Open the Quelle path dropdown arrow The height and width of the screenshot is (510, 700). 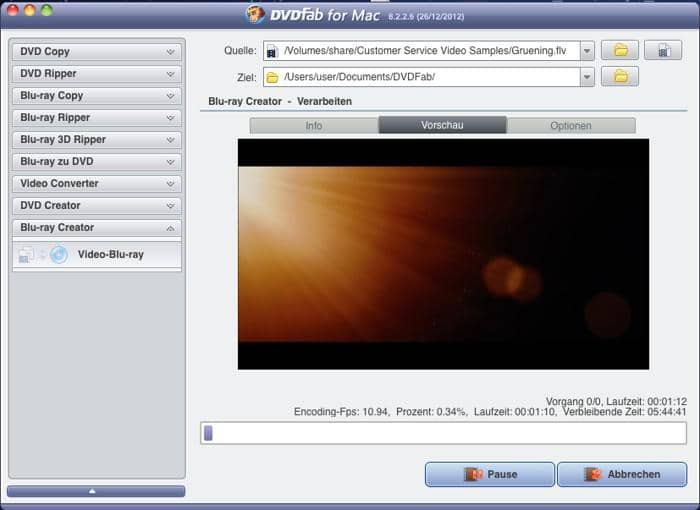tap(587, 51)
